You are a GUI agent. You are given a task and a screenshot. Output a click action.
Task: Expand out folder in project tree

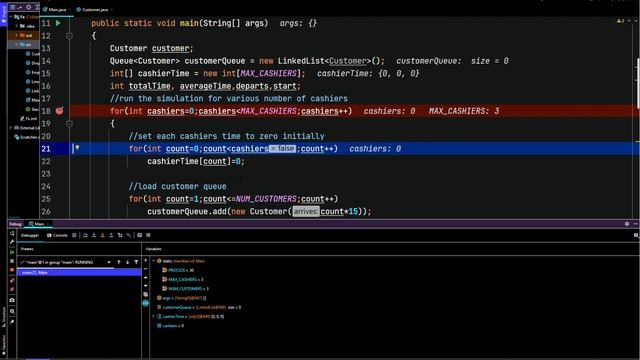[17, 35]
